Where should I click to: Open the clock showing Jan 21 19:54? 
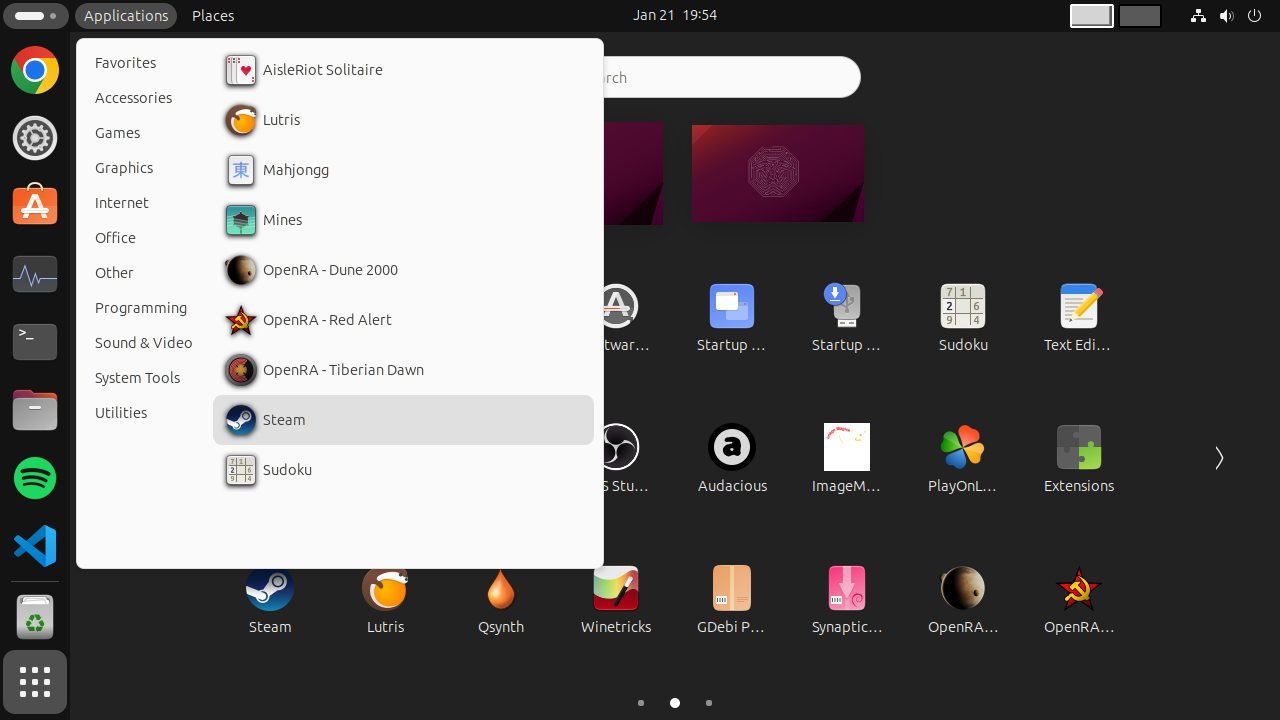675,15
